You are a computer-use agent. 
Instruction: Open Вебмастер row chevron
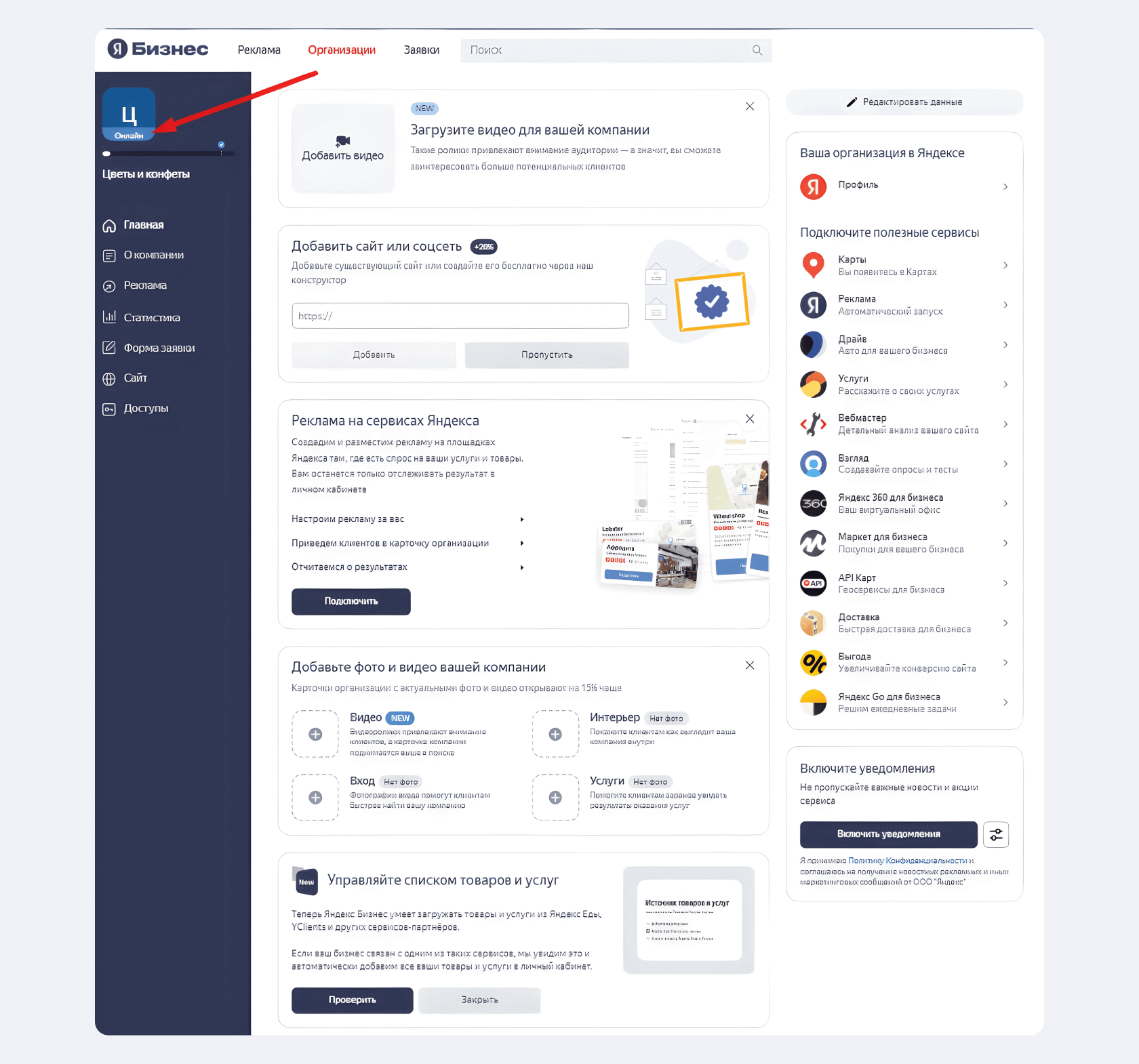pos(1005,424)
